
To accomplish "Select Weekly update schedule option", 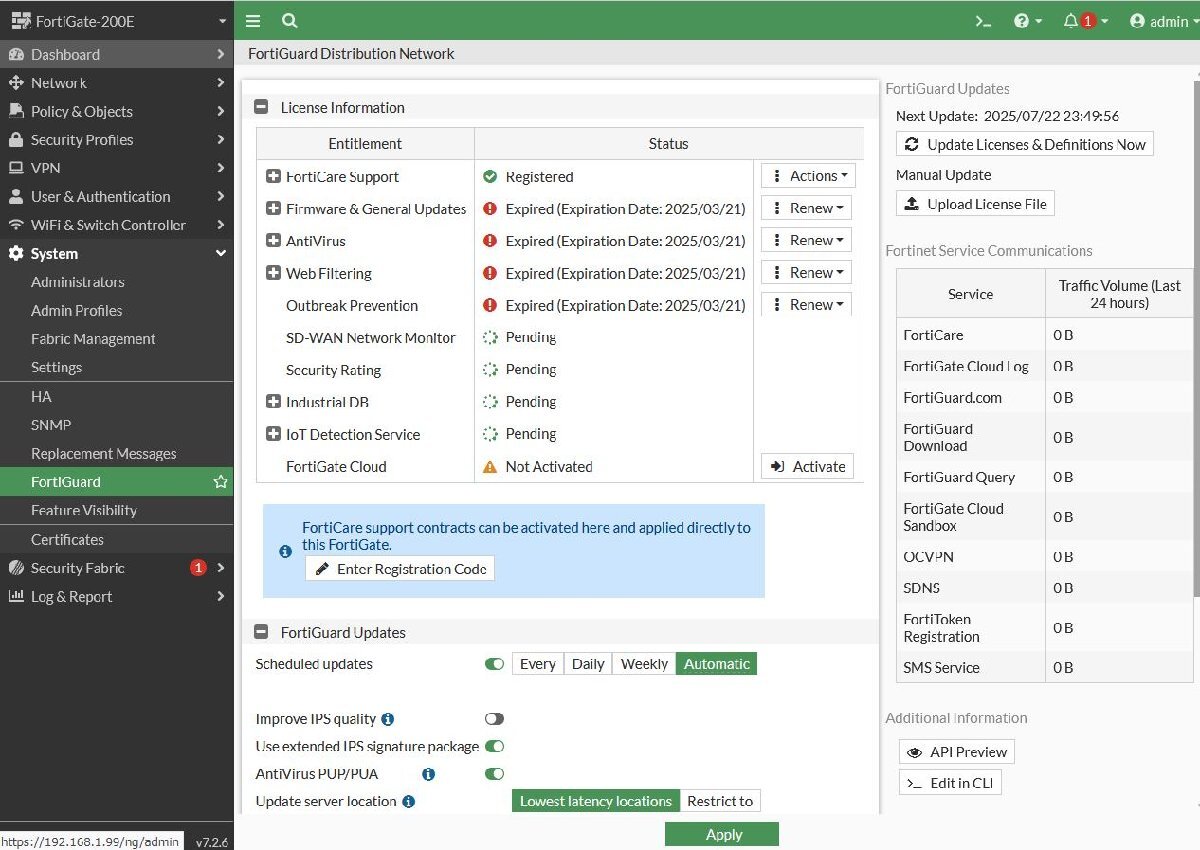I will [644, 664].
